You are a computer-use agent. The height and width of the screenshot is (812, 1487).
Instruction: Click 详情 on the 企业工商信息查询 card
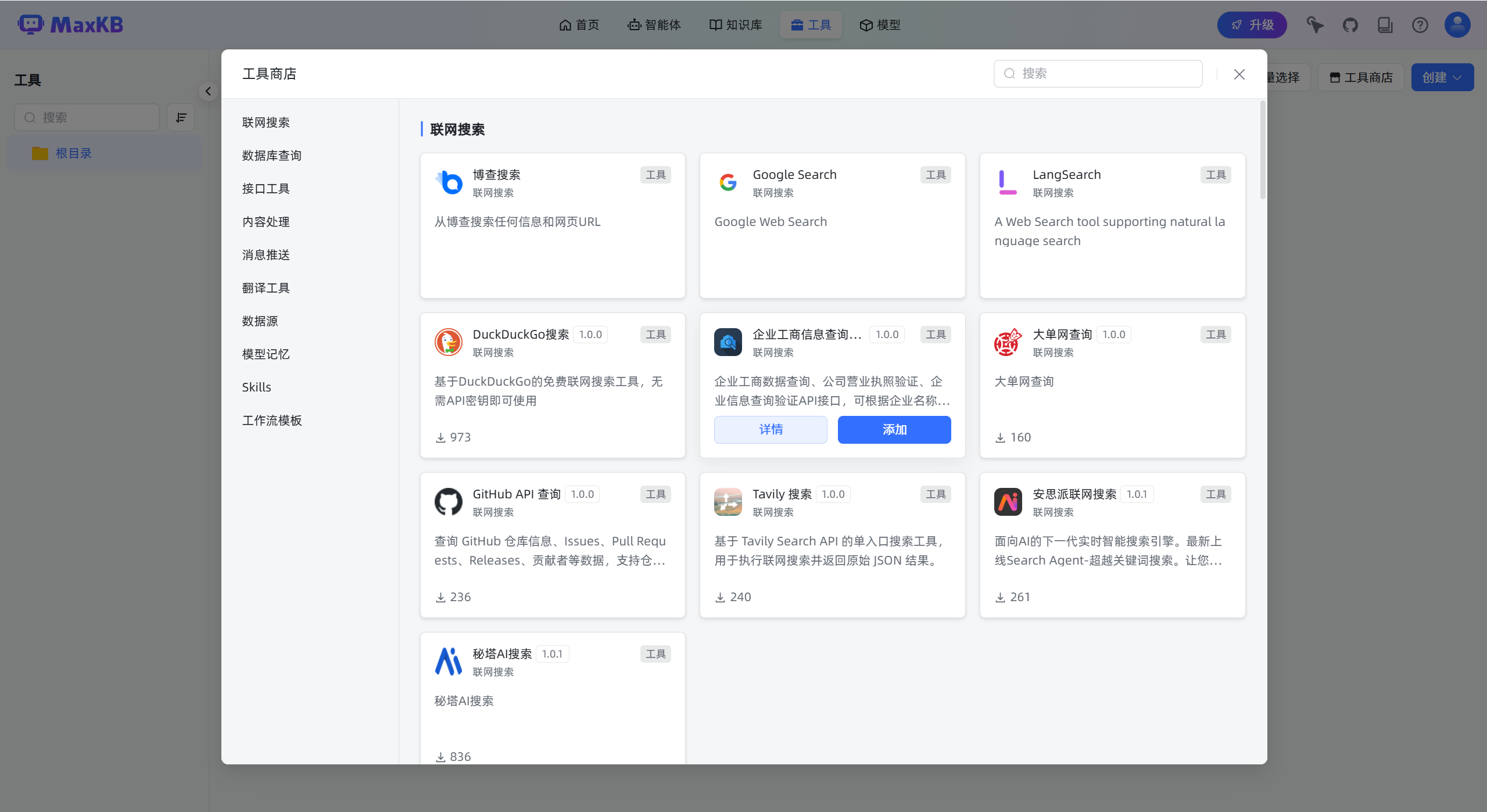tap(771, 430)
